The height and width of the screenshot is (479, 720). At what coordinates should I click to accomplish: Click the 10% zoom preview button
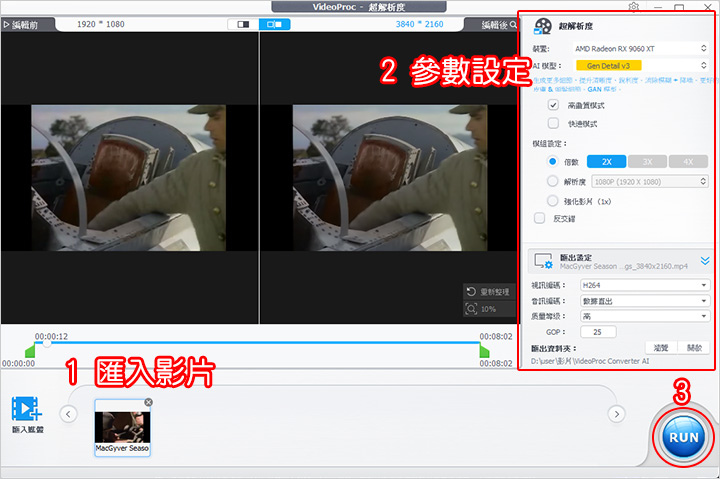pos(489,309)
